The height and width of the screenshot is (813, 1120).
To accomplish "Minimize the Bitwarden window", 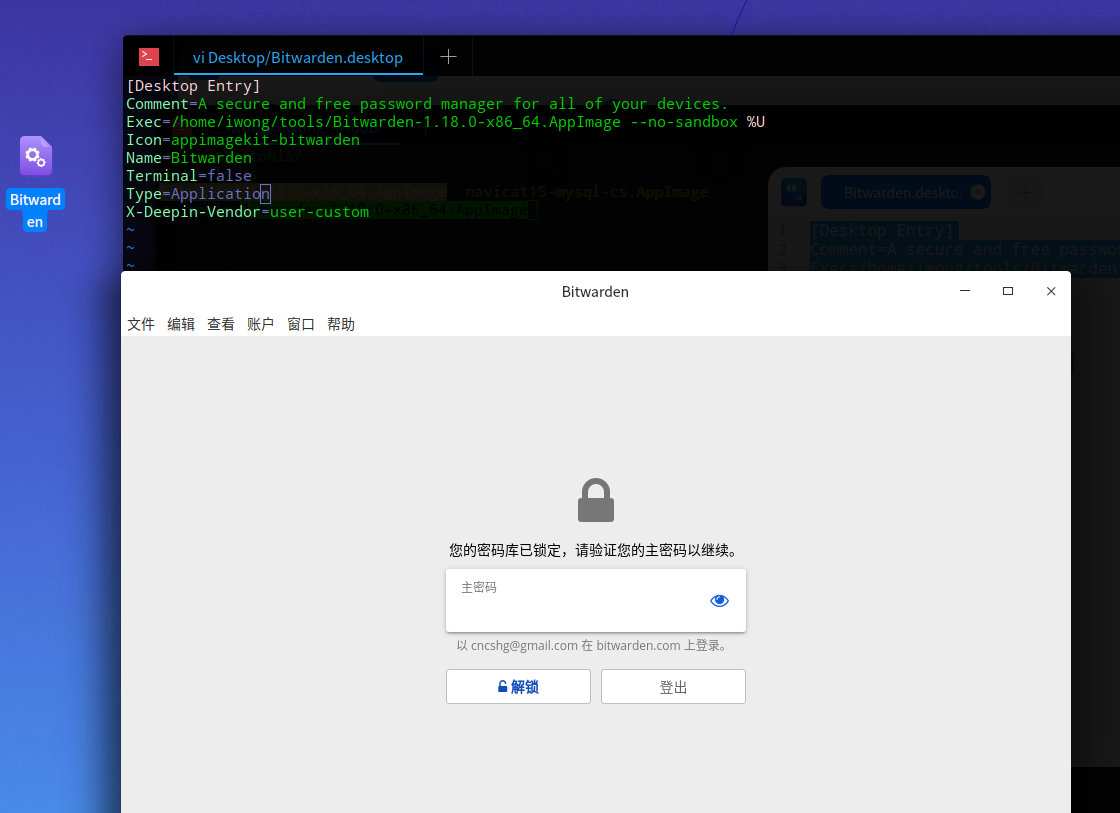I will coord(965,291).
